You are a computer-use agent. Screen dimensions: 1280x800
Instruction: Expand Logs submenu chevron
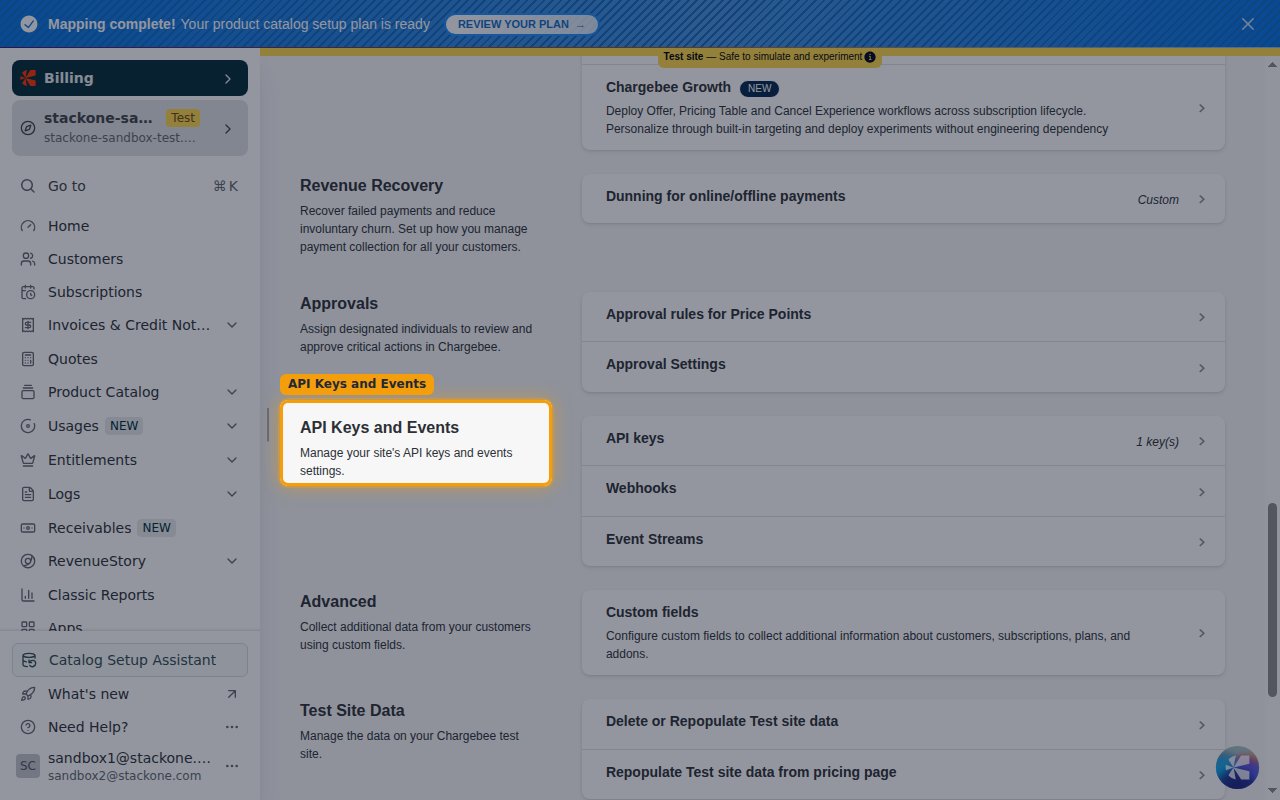(232, 494)
